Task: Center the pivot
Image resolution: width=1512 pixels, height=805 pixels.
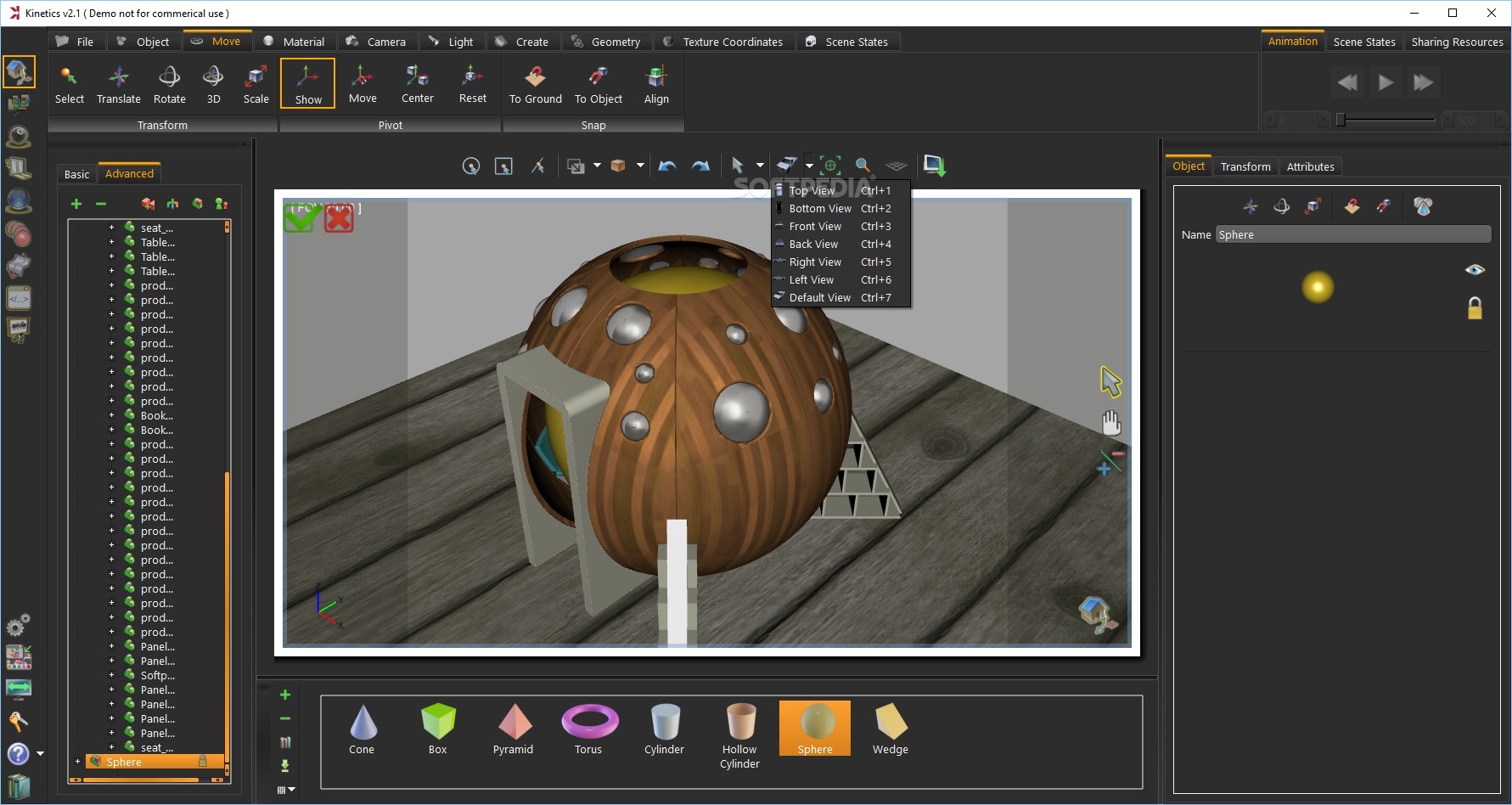Action: pyautogui.click(x=418, y=85)
